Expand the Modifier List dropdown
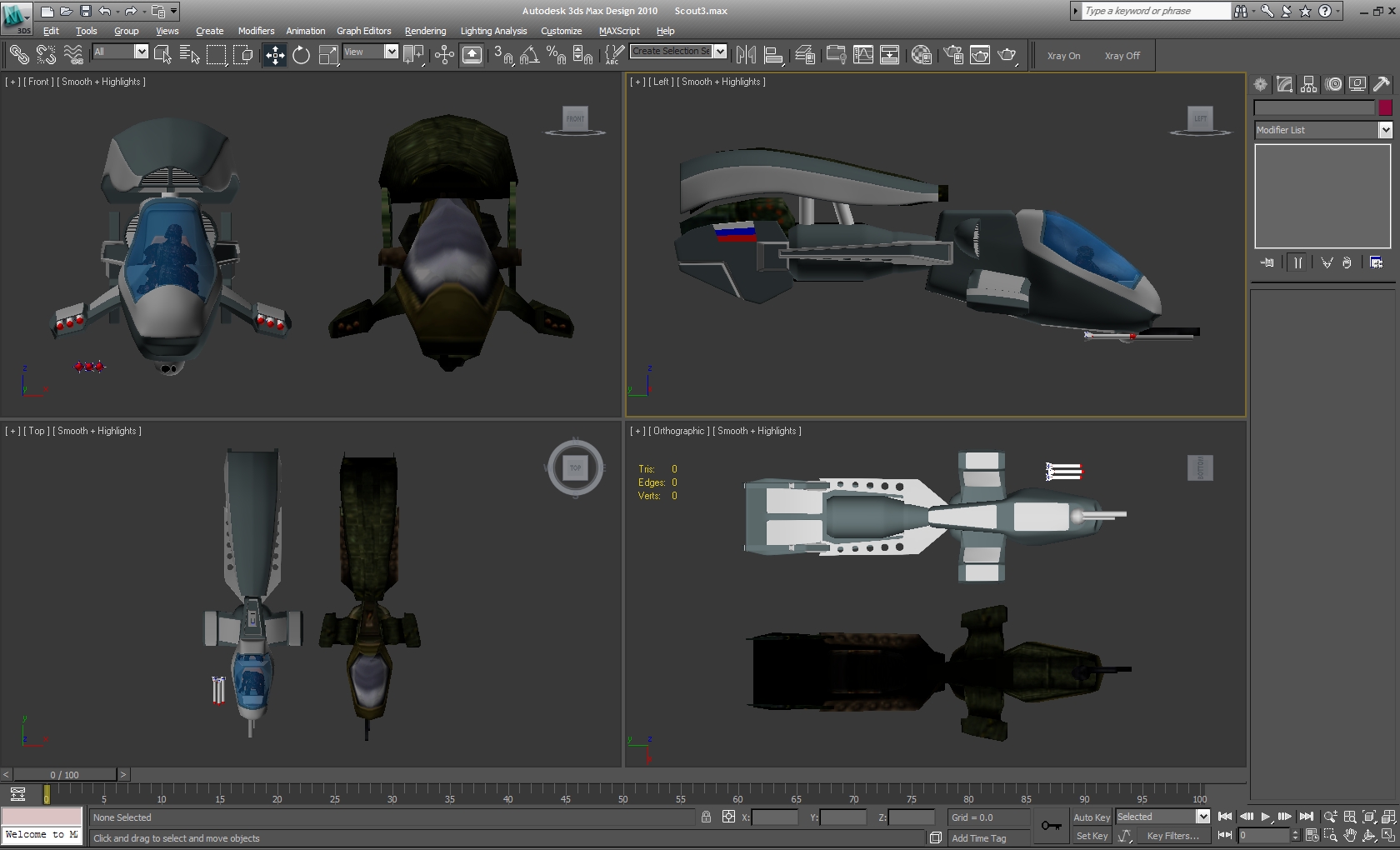This screenshot has width=1400, height=850. (x=1385, y=130)
